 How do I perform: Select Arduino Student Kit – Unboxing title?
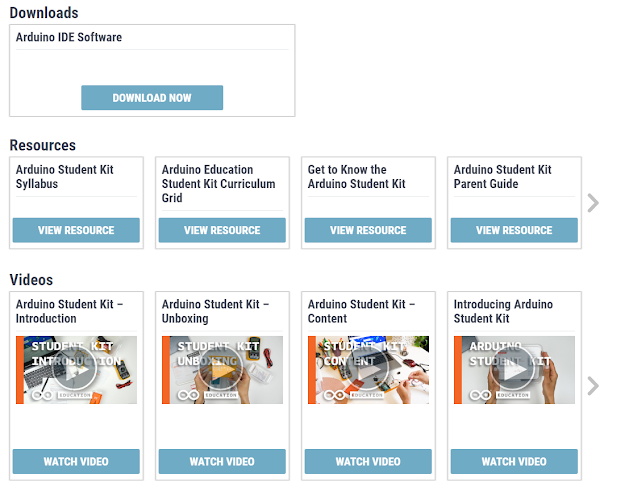(x=215, y=311)
